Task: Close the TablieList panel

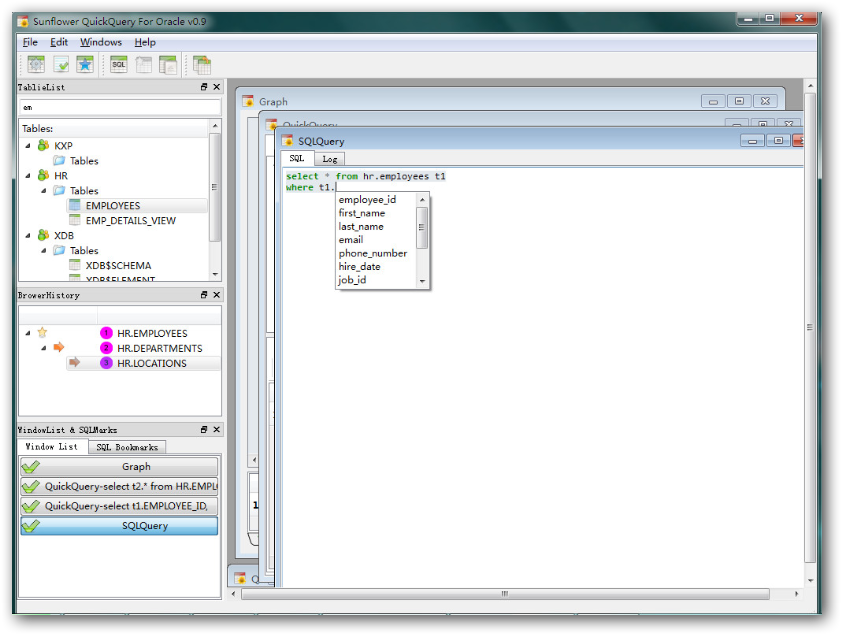Action: (216, 87)
